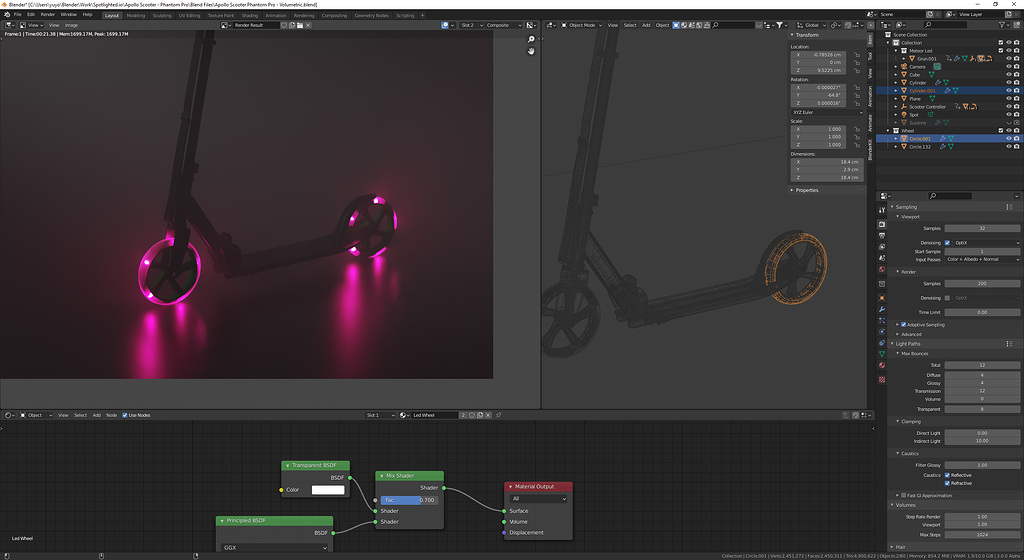Click Max Steps 1024 field
Viewport: 1024px width, 560px height.
click(982, 535)
